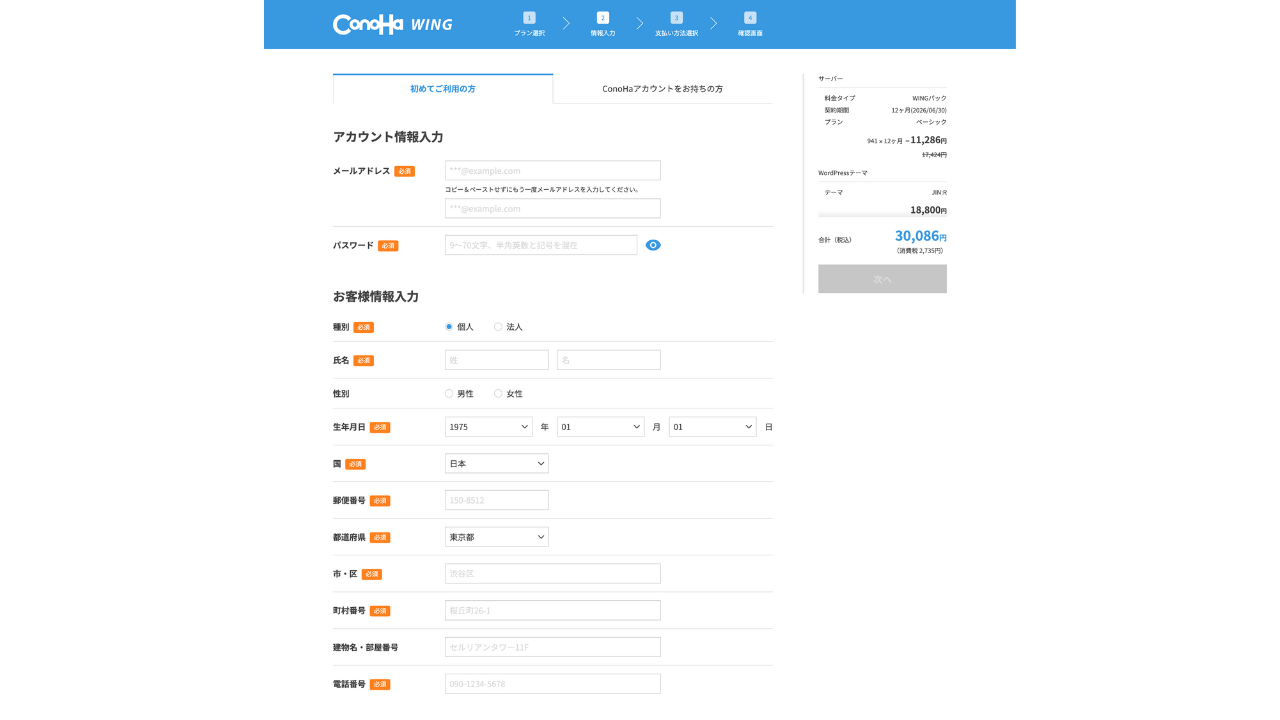Click the アカウント情報入力 heading

click(x=388, y=137)
